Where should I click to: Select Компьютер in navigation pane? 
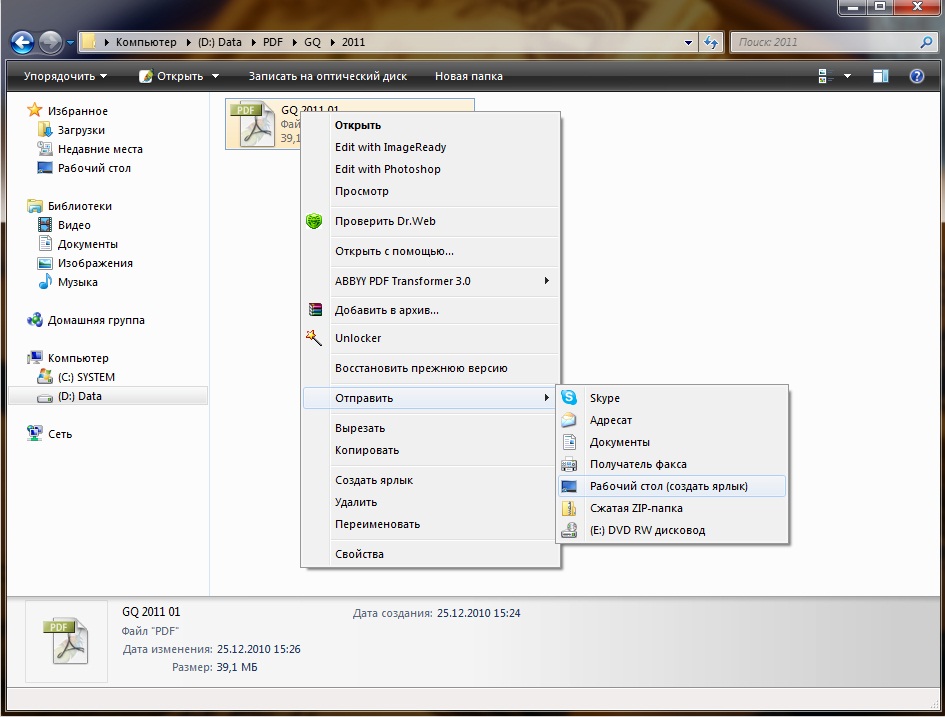point(78,358)
